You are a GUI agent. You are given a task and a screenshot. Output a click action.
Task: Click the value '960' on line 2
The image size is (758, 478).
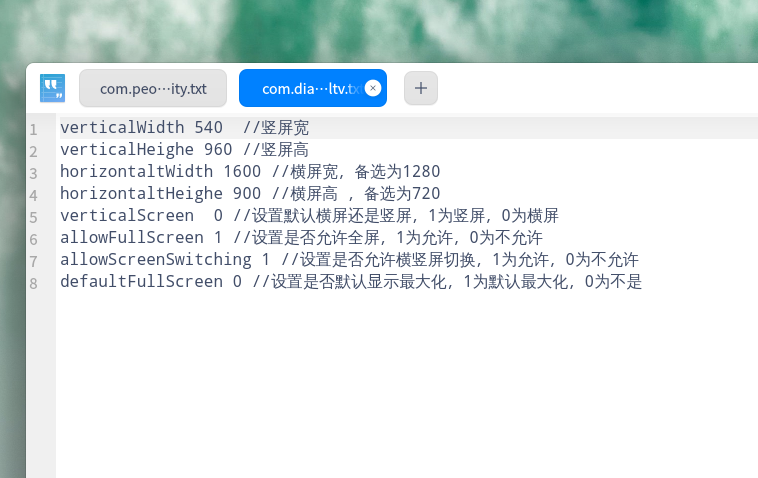218,149
